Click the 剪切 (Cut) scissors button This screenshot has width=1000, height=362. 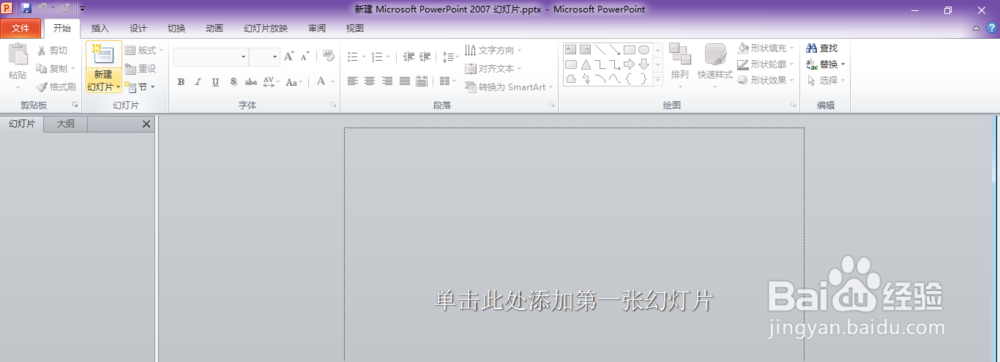(52, 50)
